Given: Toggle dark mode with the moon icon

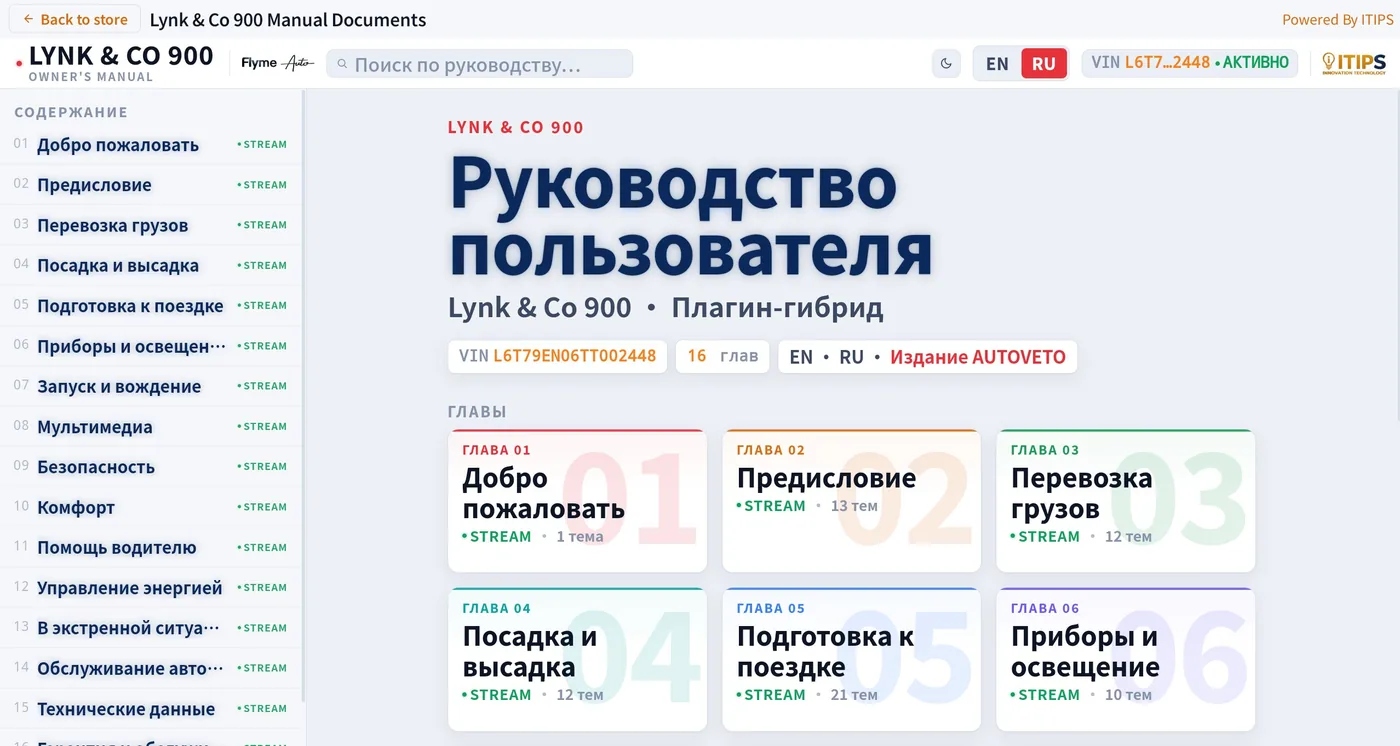Looking at the screenshot, I should click(946, 64).
